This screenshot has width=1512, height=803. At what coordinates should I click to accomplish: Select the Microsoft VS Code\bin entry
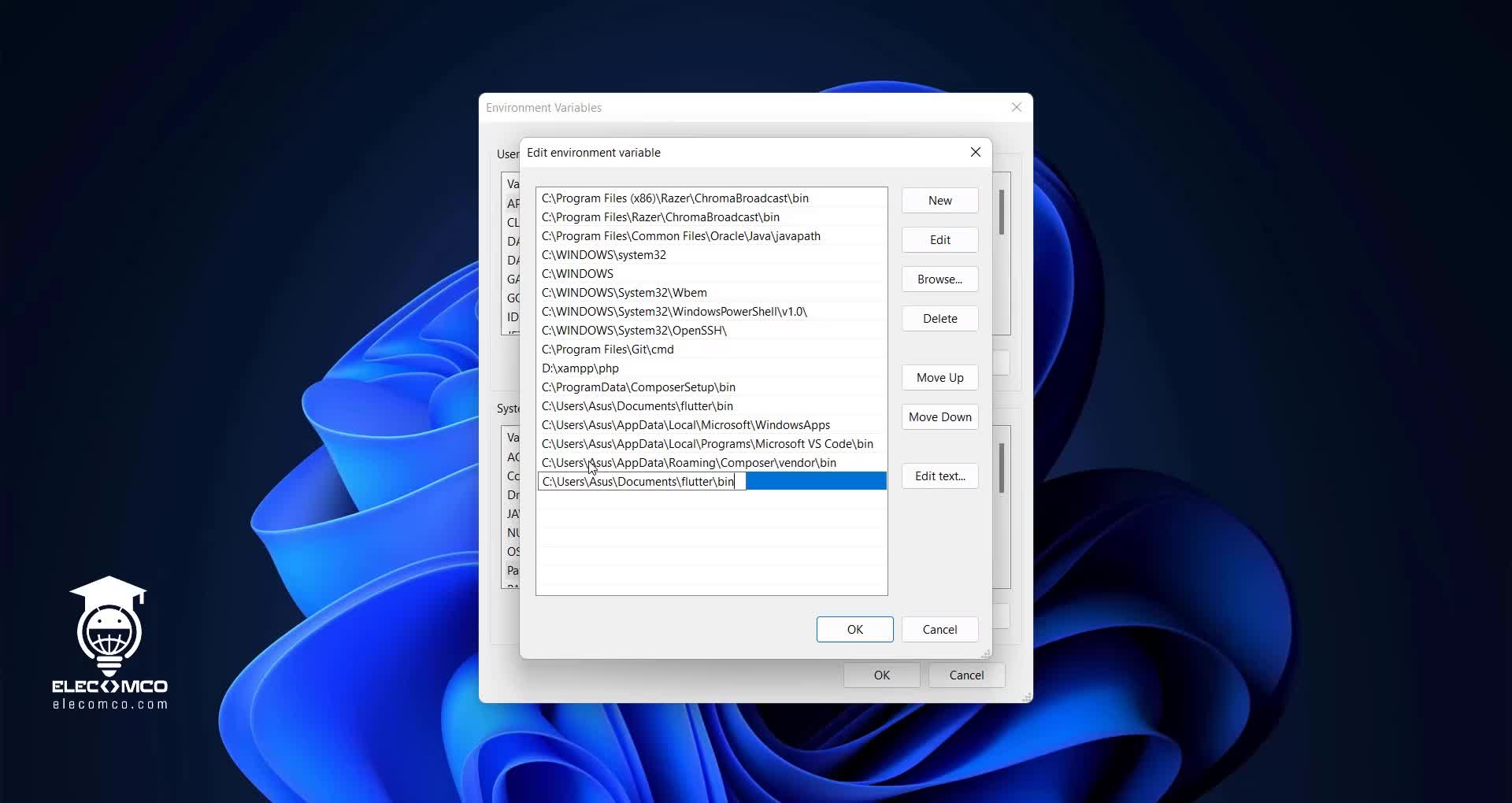(x=706, y=444)
